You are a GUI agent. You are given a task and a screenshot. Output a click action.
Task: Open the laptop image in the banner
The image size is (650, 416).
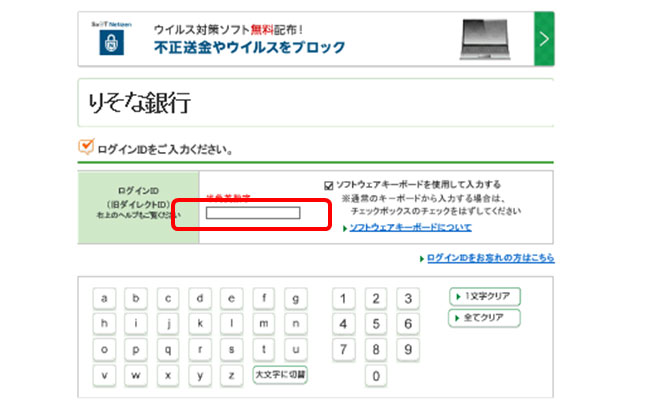pyautogui.click(x=485, y=39)
